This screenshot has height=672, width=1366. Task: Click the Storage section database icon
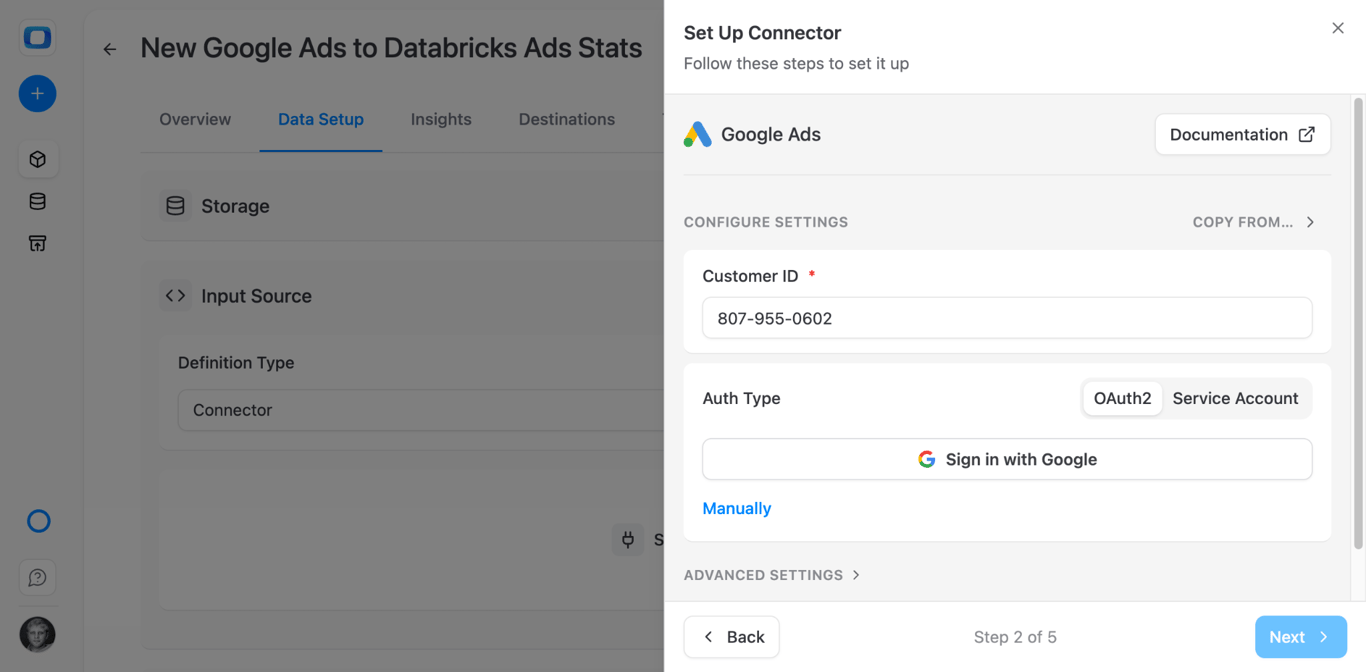pos(175,206)
